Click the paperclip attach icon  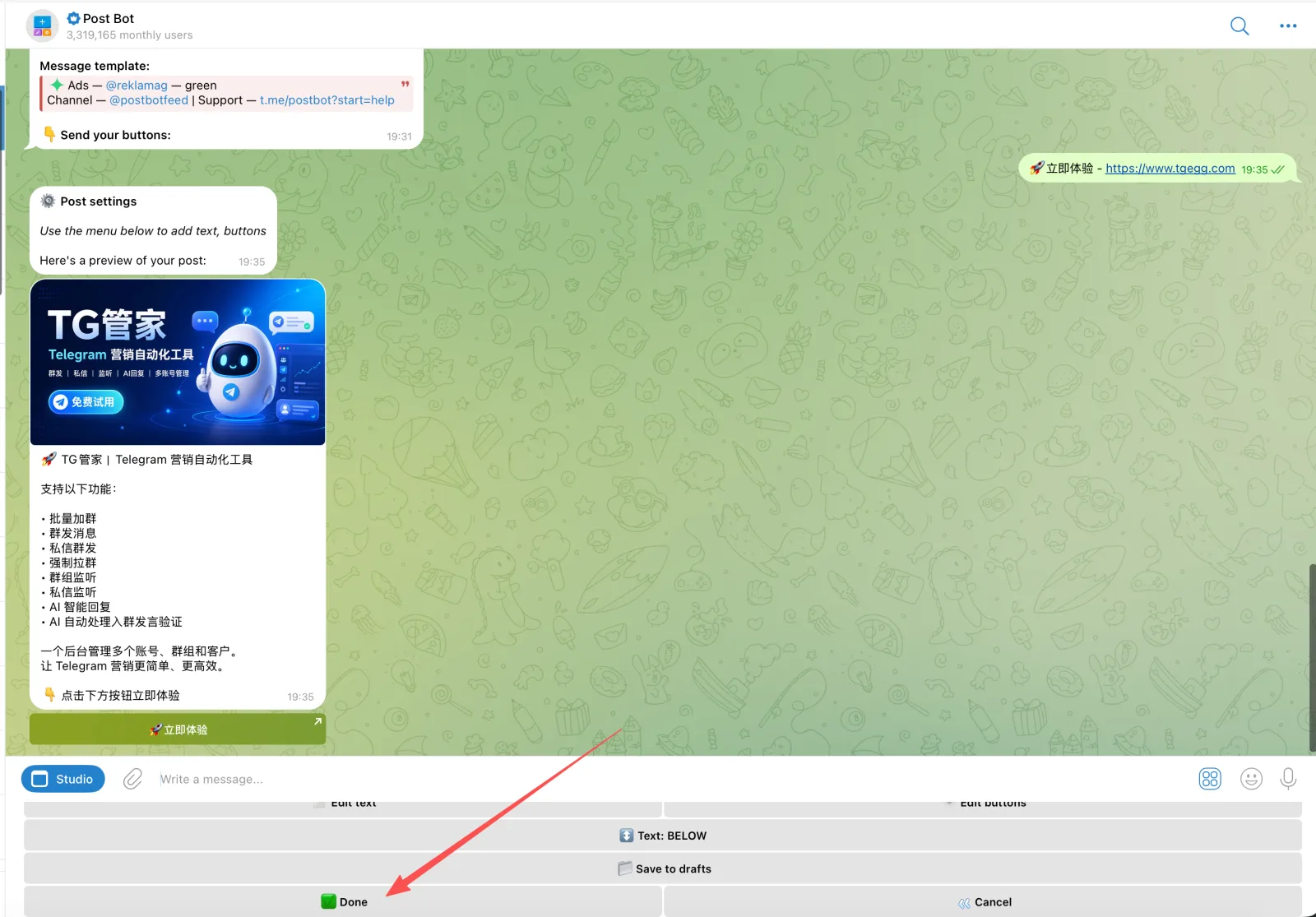click(x=132, y=779)
